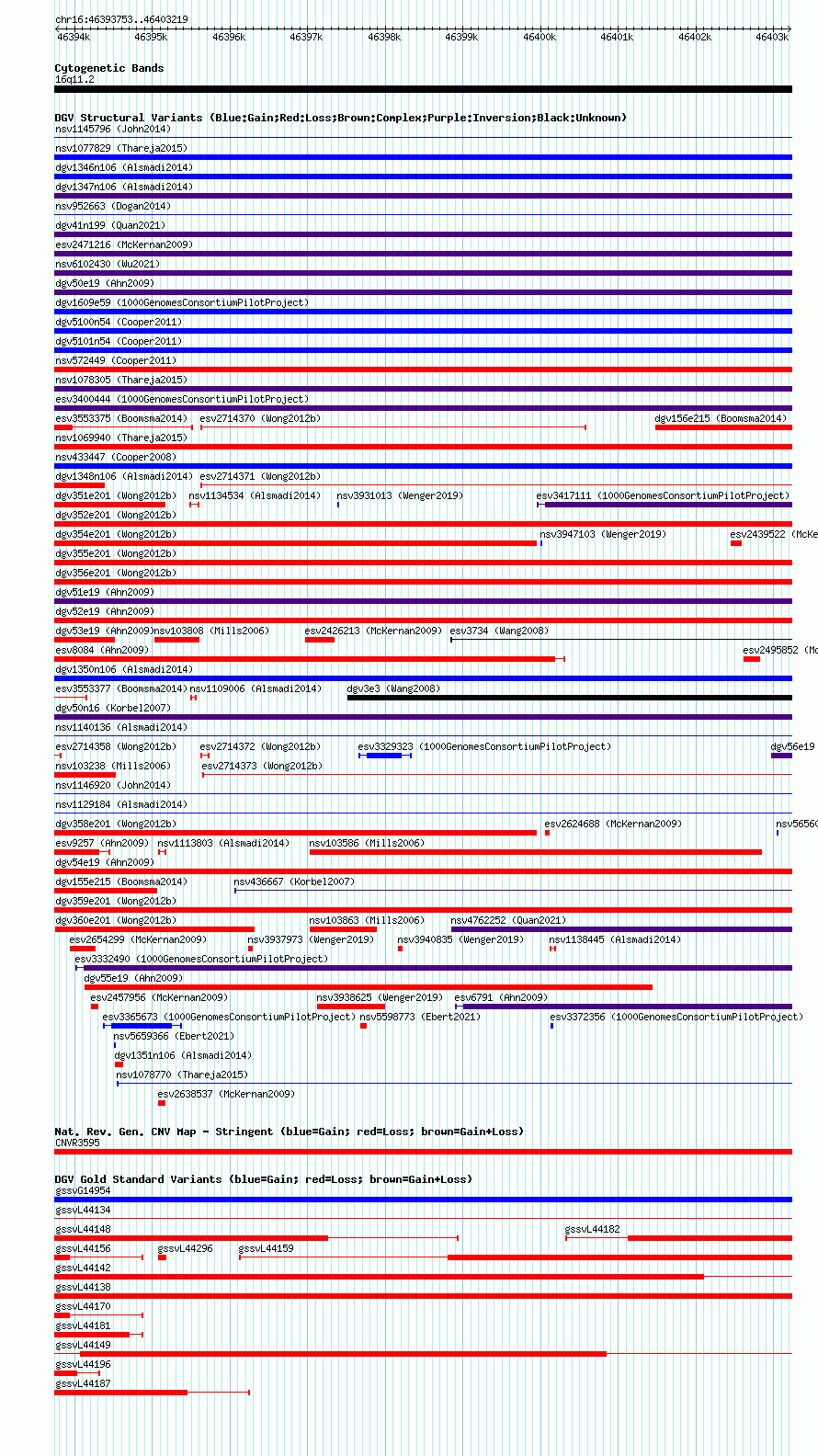
Task: Select DGV Gold Standard Variants track title
Action: coord(263,1179)
